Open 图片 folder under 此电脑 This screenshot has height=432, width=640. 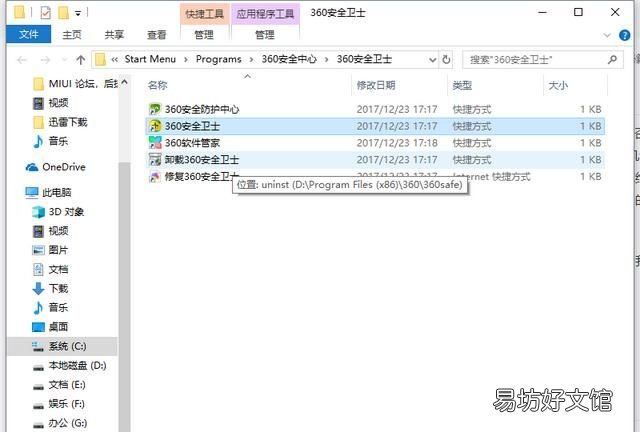tap(50, 250)
